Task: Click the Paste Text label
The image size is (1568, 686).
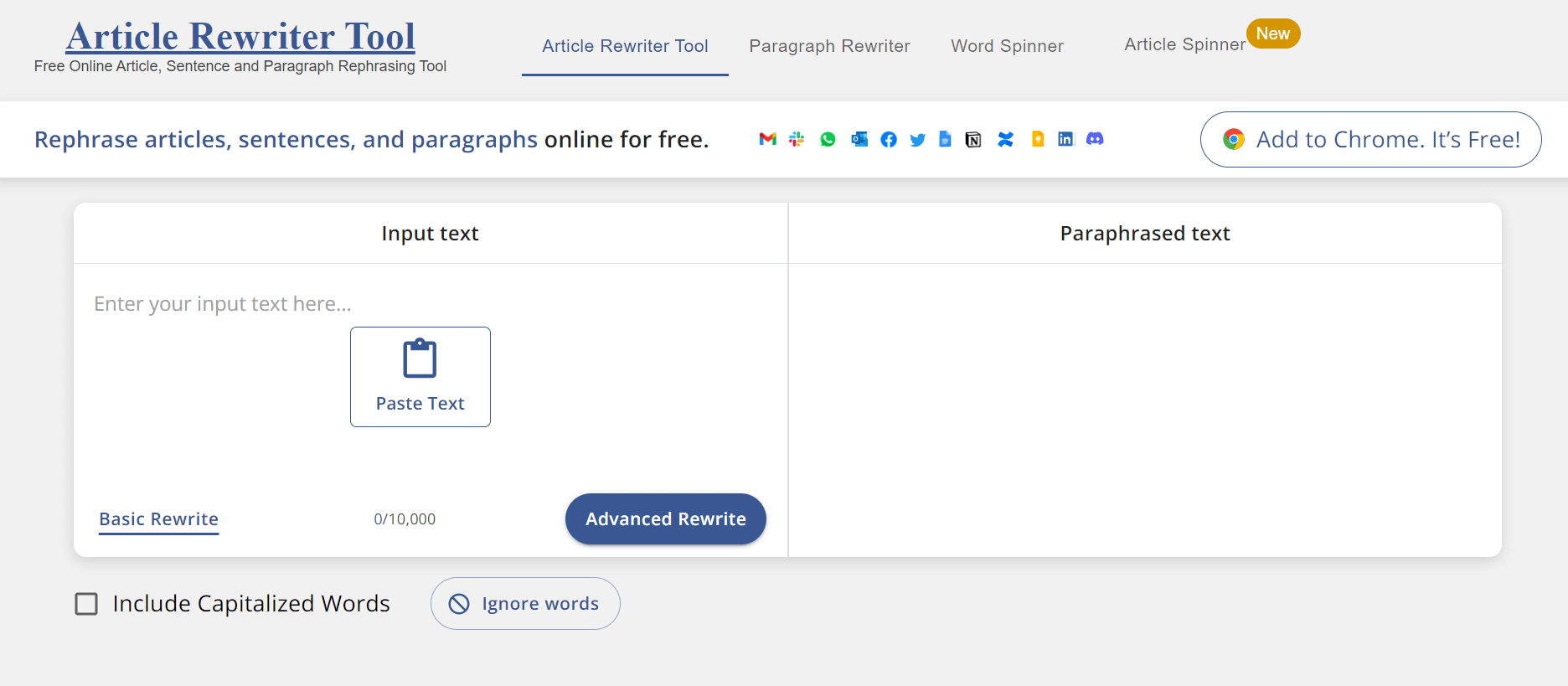Action: tap(420, 404)
